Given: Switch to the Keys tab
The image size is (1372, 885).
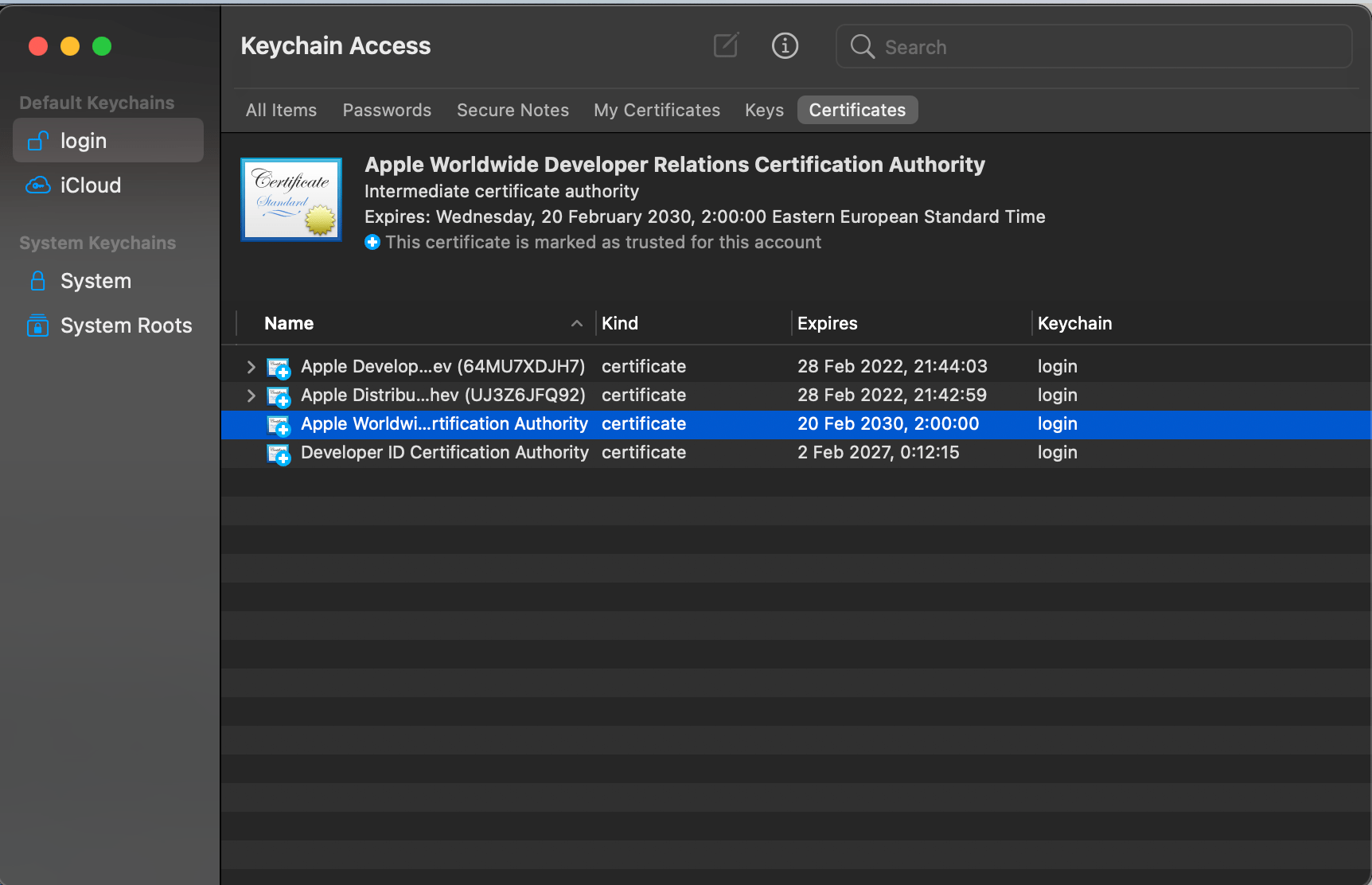Looking at the screenshot, I should click(763, 110).
